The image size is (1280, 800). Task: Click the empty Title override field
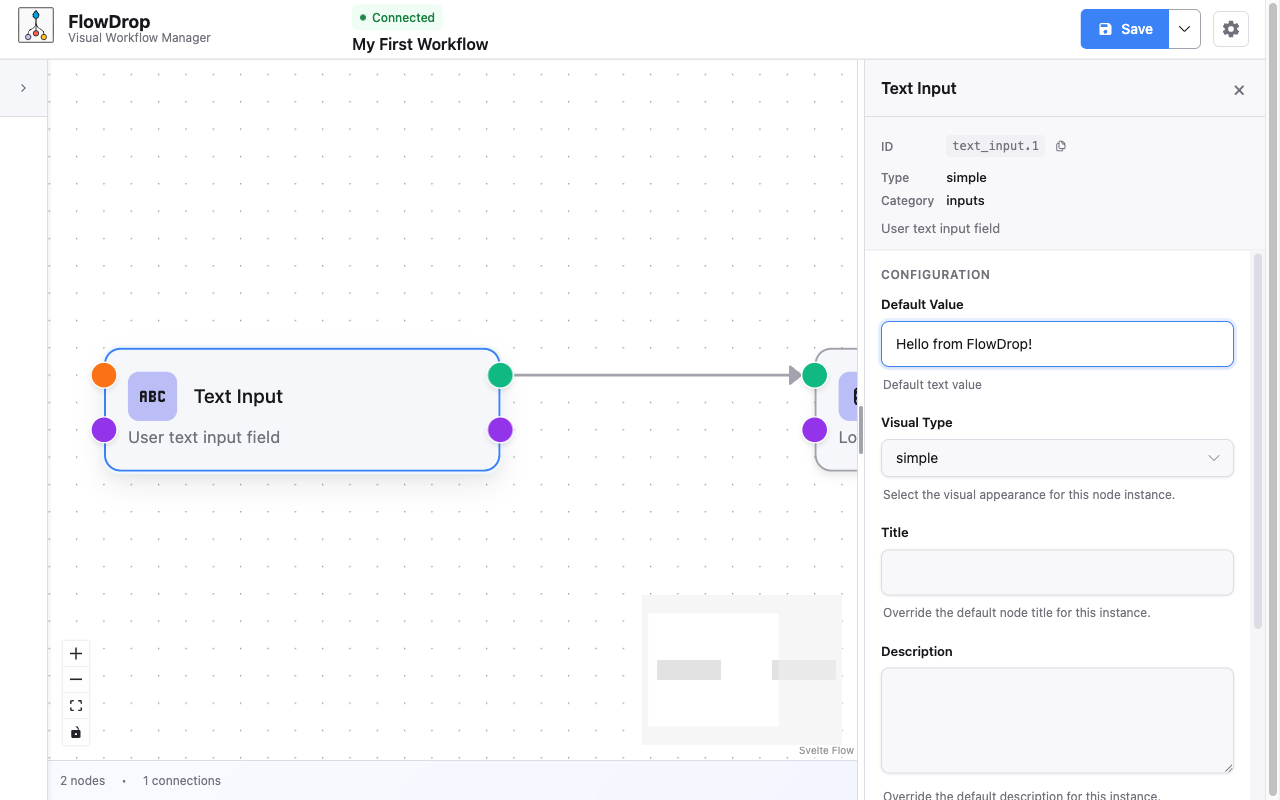pyautogui.click(x=1057, y=571)
